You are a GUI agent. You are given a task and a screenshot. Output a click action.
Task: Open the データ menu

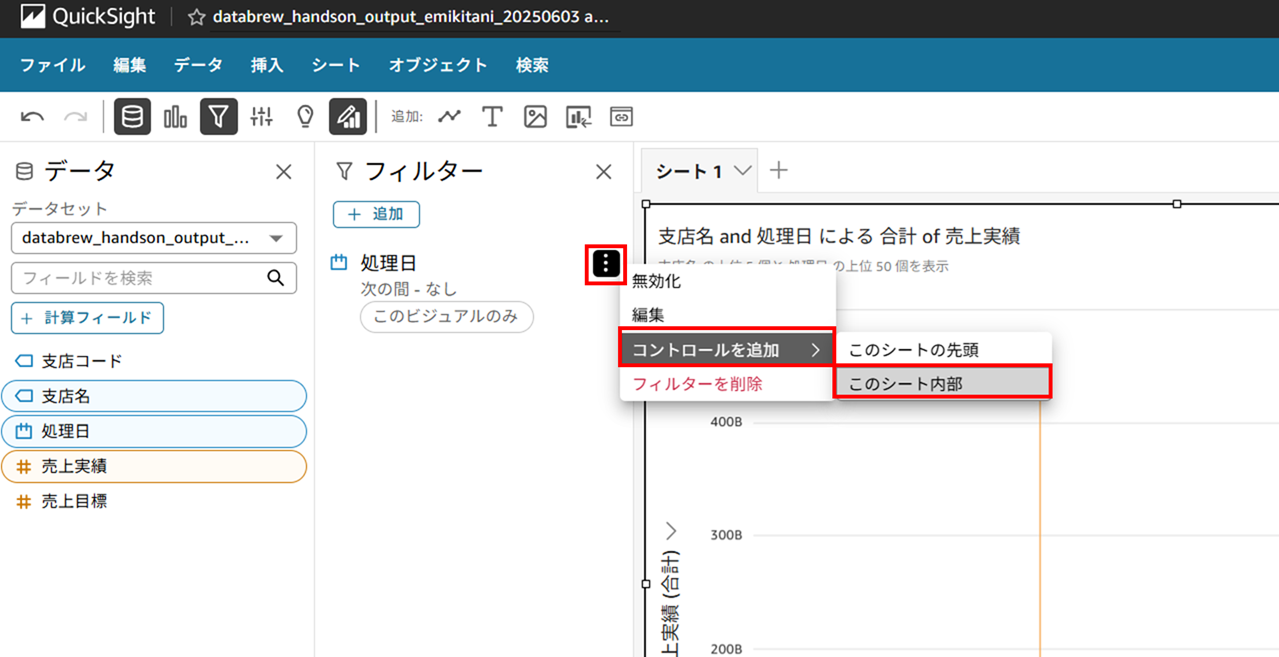pos(198,65)
